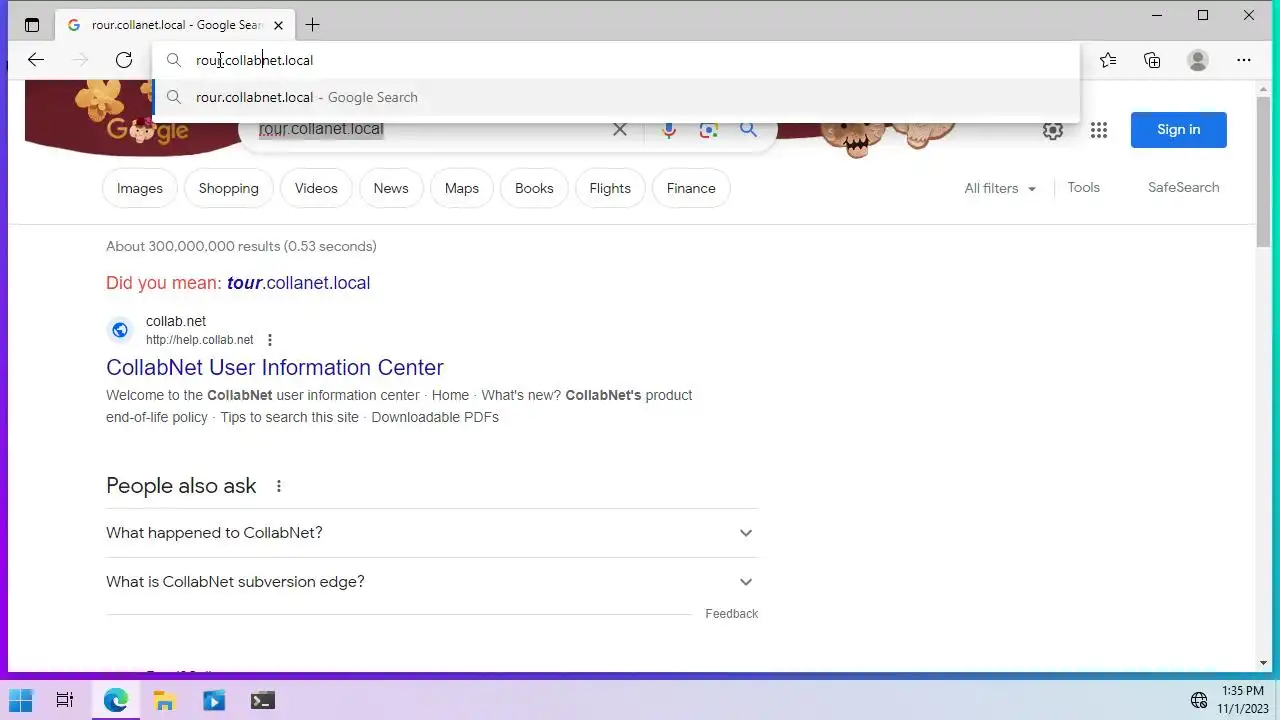Screen dimensions: 1280x720
Task: Select the Finance filter
Action: [691, 188]
